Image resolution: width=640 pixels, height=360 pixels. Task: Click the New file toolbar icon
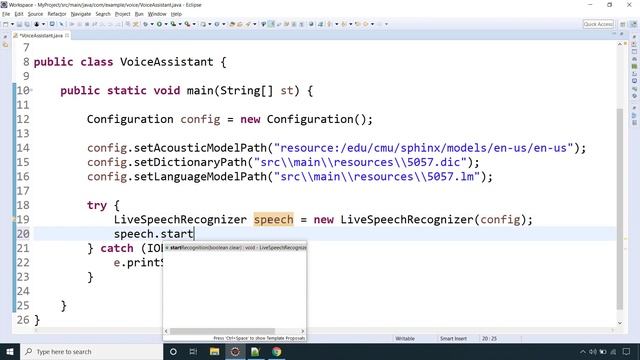[6, 24]
